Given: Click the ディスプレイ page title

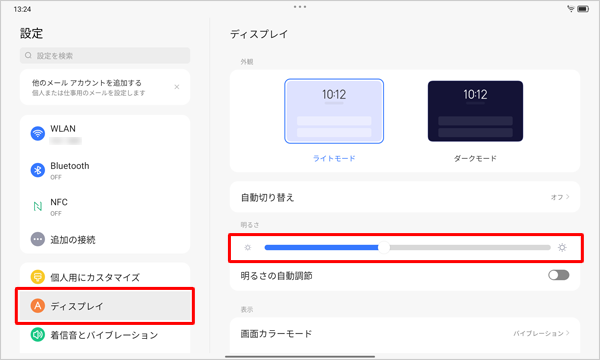Looking at the screenshot, I should (x=259, y=34).
